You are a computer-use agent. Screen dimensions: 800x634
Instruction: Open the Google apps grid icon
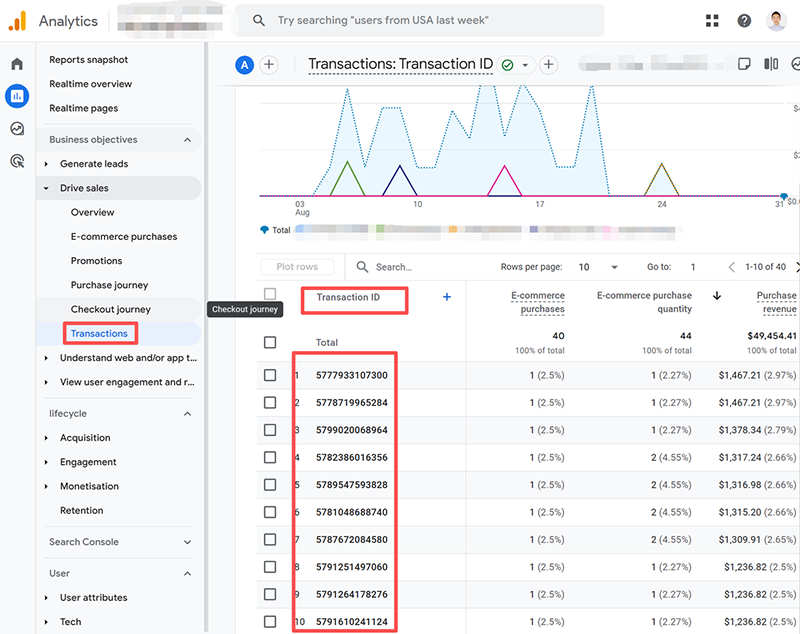(x=712, y=20)
